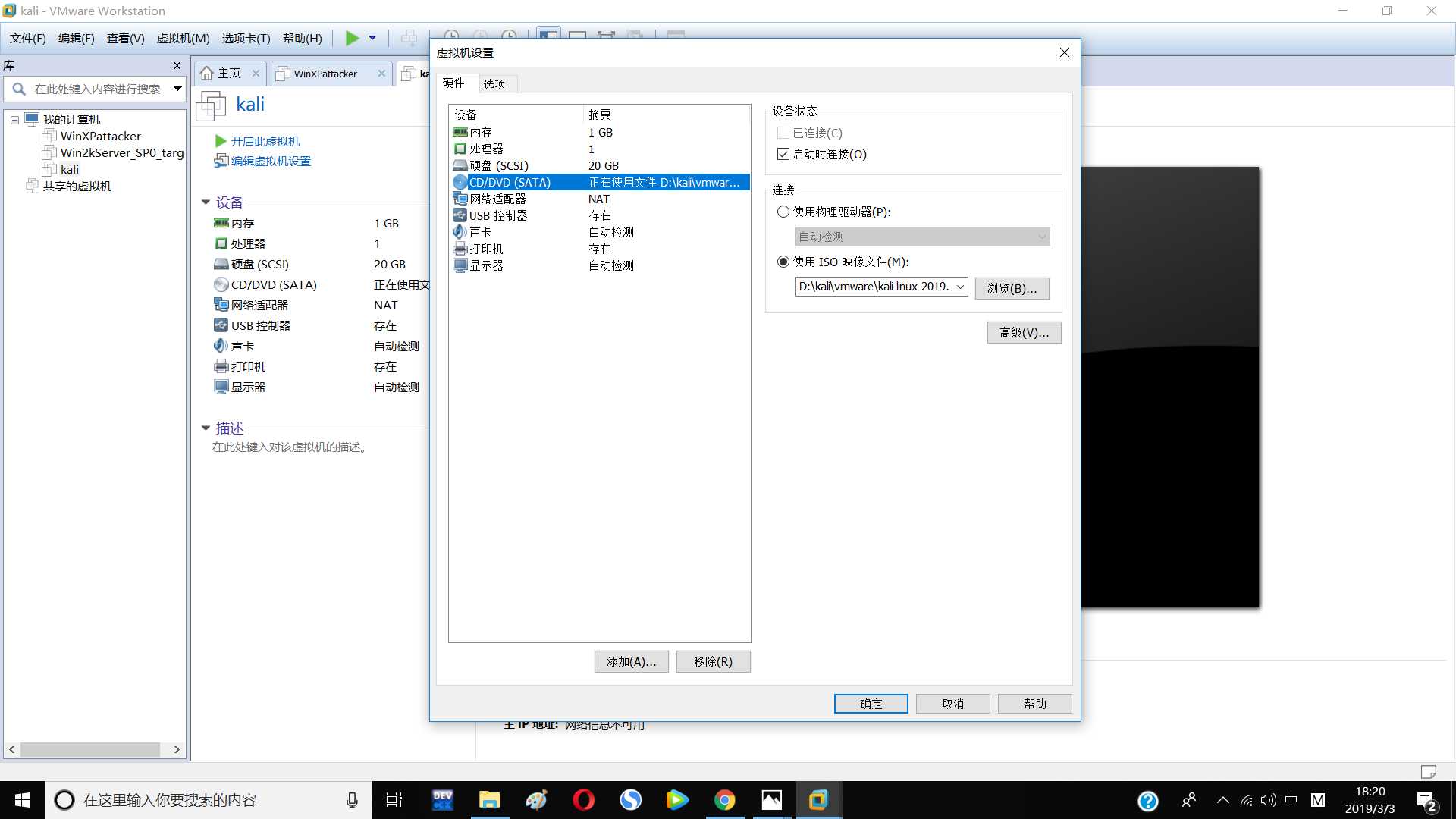Switch to WinXPattacker tab
The width and height of the screenshot is (1456, 819).
coord(325,74)
